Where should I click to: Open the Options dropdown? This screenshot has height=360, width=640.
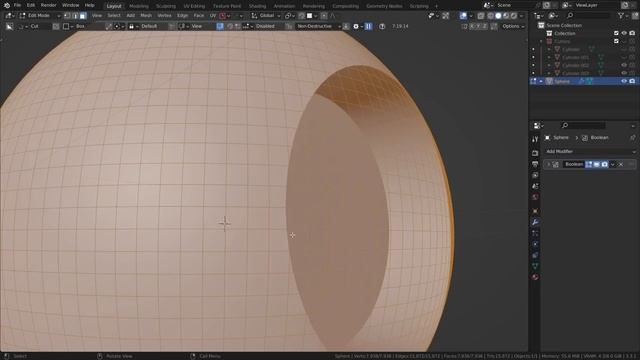513,26
